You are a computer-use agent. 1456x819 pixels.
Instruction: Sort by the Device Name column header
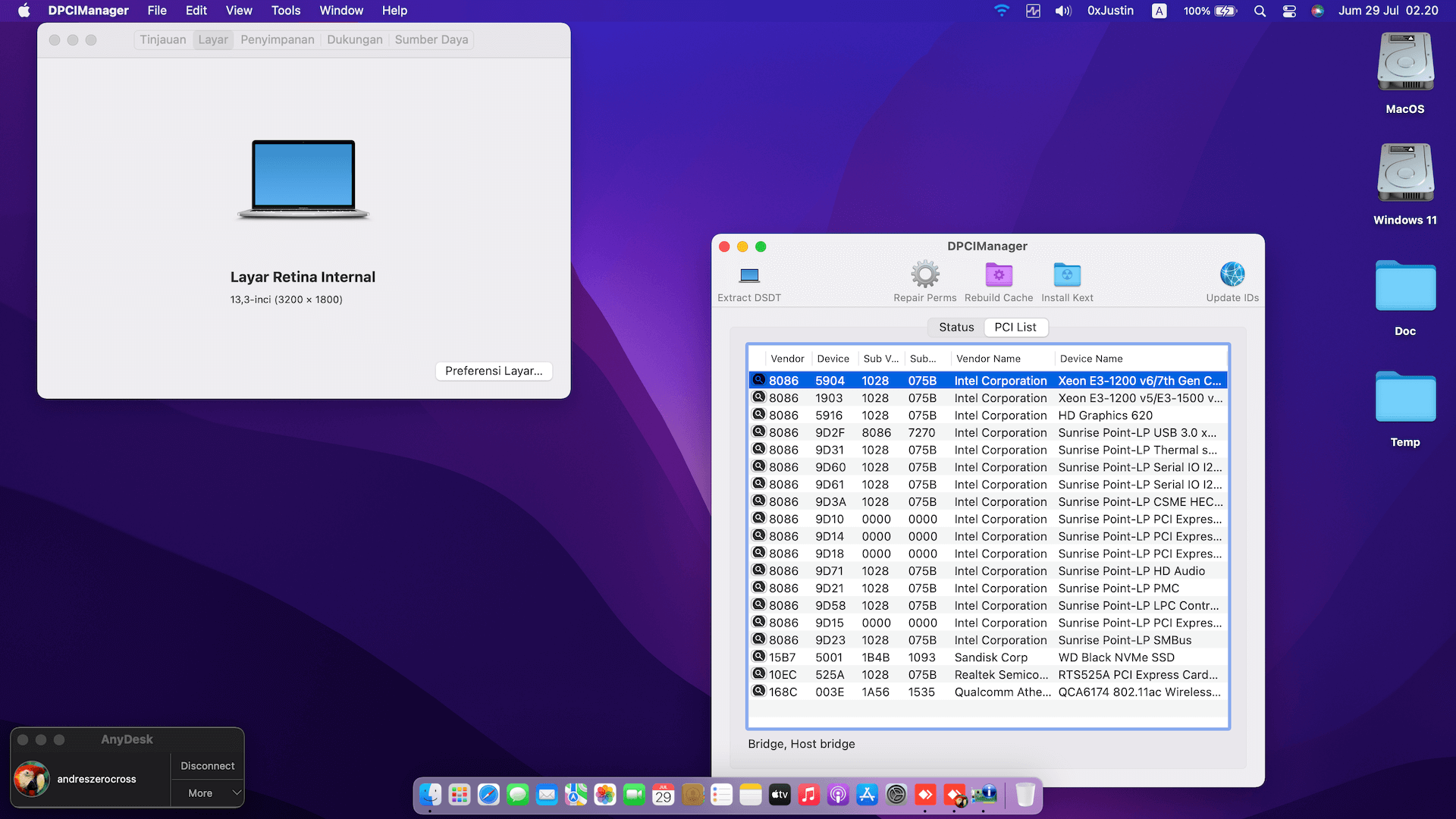tap(1141, 359)
